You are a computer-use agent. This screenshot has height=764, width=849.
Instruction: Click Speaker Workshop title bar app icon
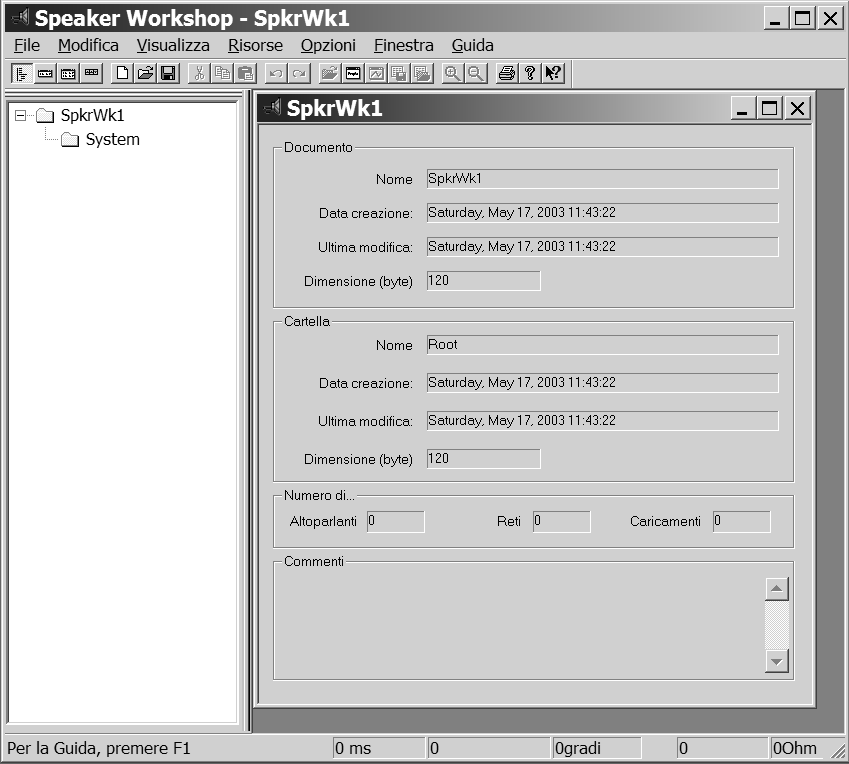pos(20,18)
